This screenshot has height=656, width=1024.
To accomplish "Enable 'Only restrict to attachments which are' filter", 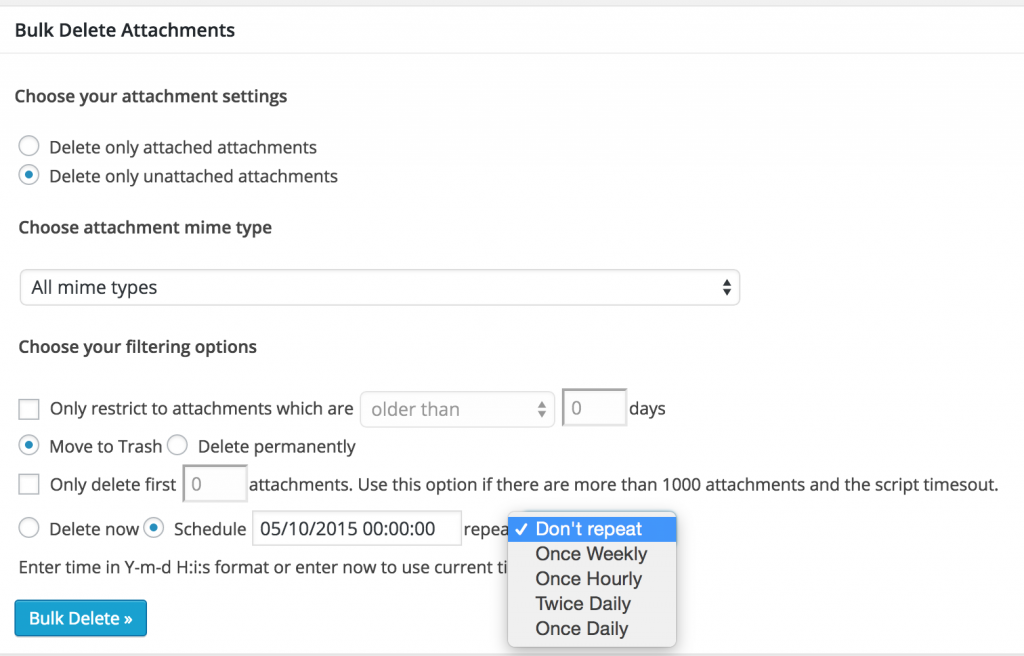I will (x=28, y=408).
